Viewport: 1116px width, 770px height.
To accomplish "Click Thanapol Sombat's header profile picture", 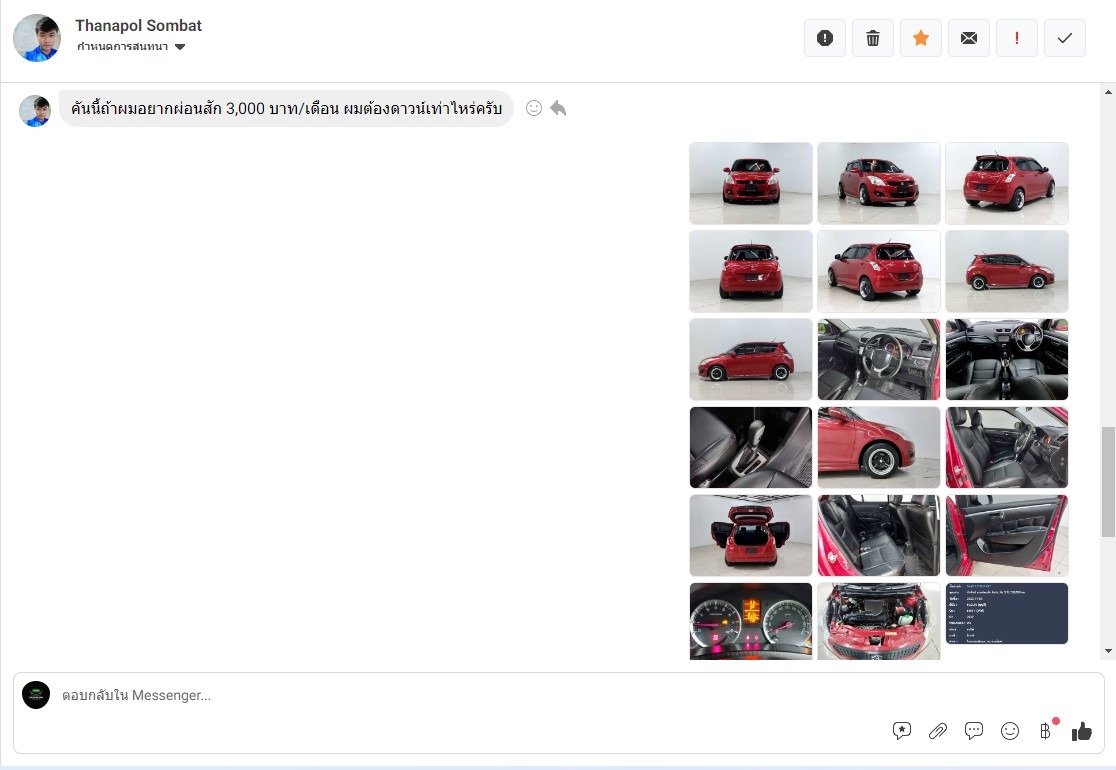I will [37, 38].
